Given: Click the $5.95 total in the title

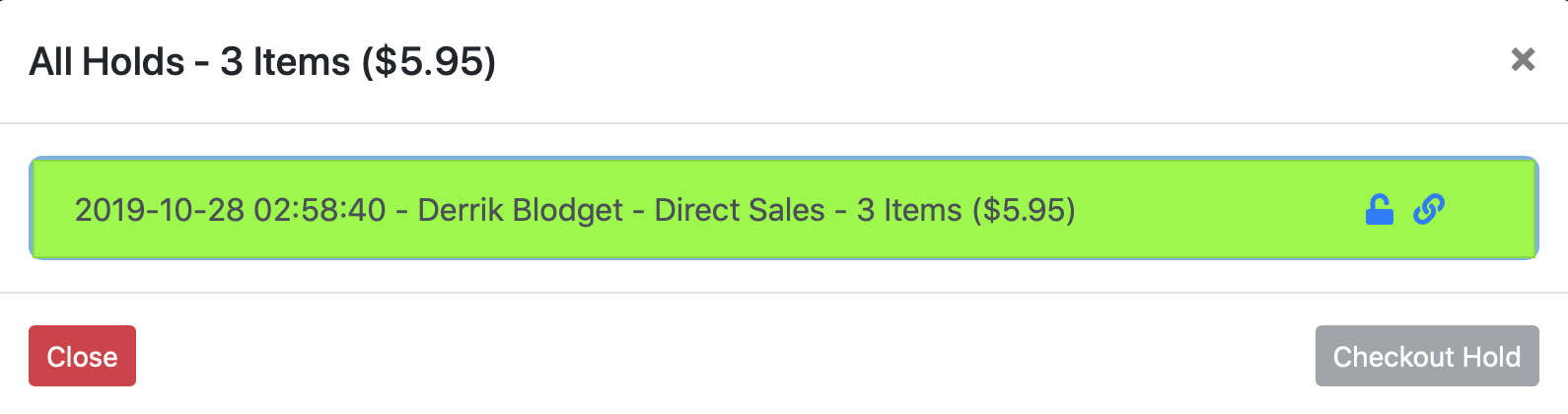Looking at the screenshot, I should (428, 61).
